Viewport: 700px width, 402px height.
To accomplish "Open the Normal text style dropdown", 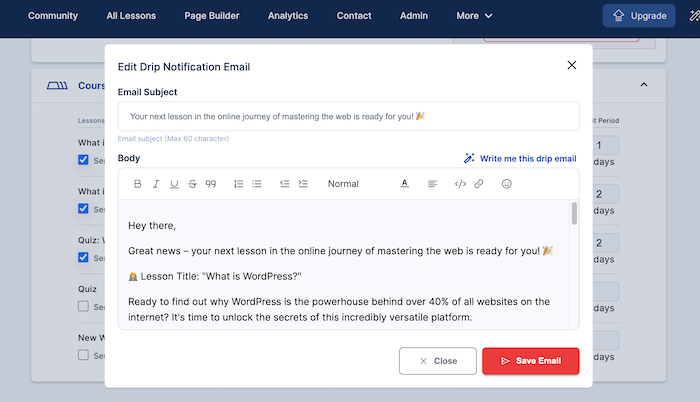I will point(343,184).
